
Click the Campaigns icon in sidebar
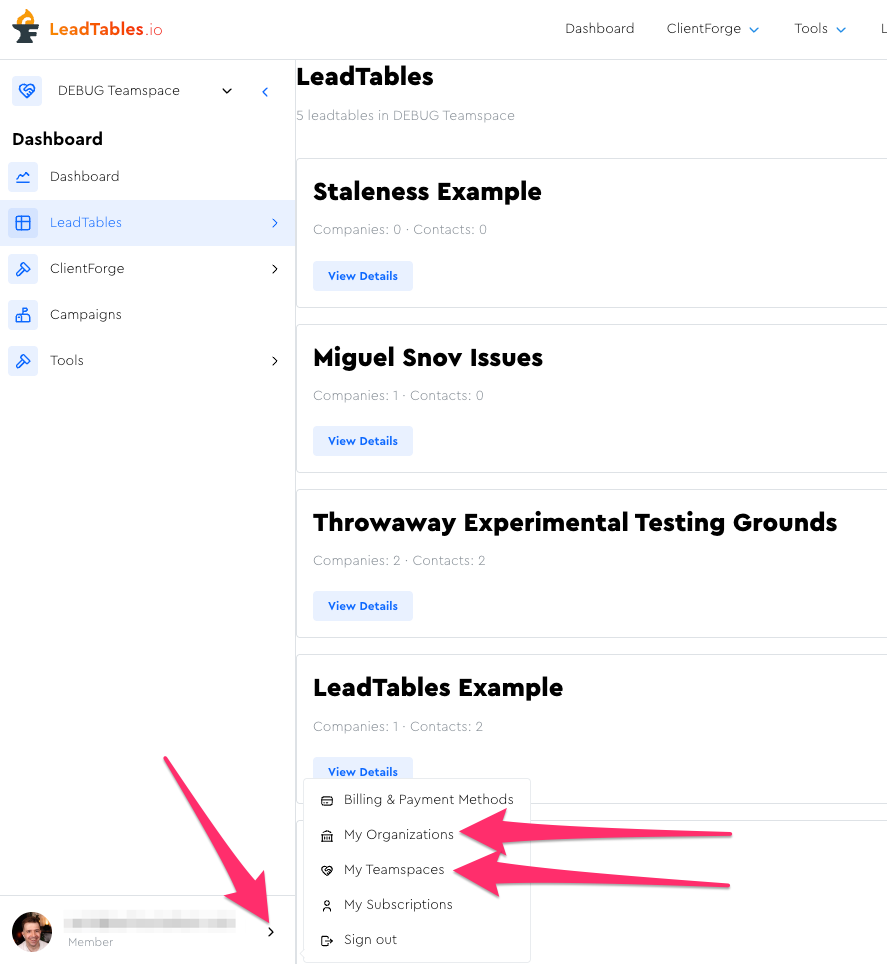click(23, 315)
